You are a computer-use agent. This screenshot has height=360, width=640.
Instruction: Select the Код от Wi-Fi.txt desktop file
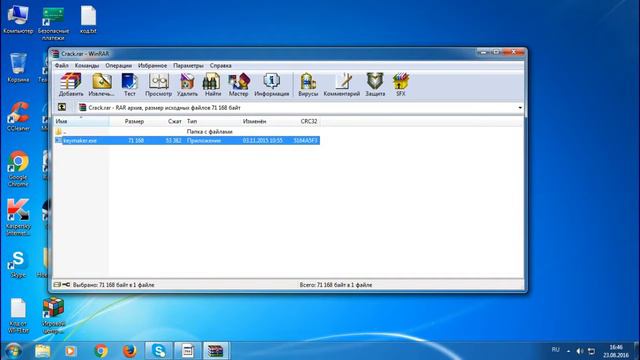[x=18, y=316]
